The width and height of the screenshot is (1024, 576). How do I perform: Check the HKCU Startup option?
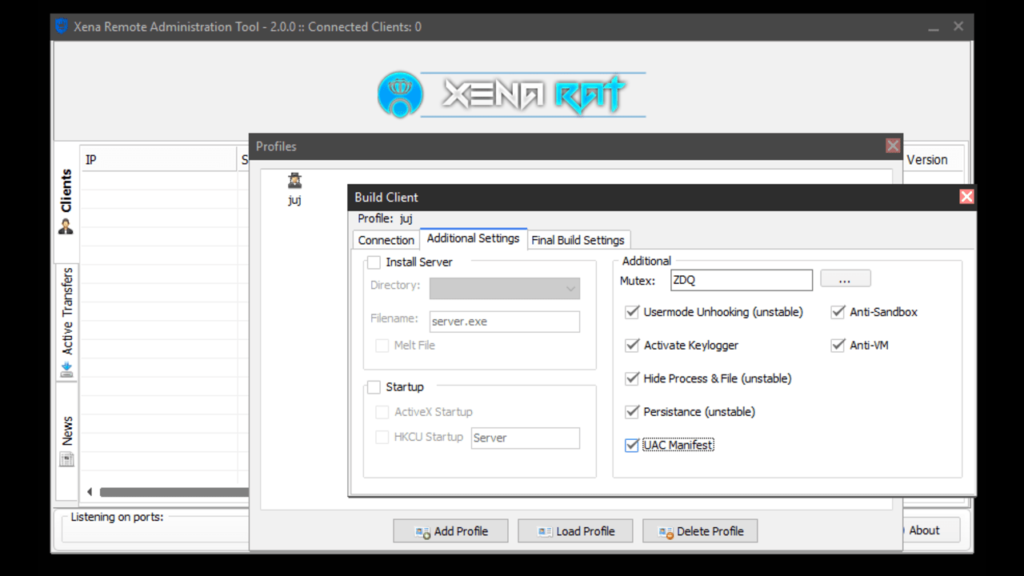(x=382, y=437)
